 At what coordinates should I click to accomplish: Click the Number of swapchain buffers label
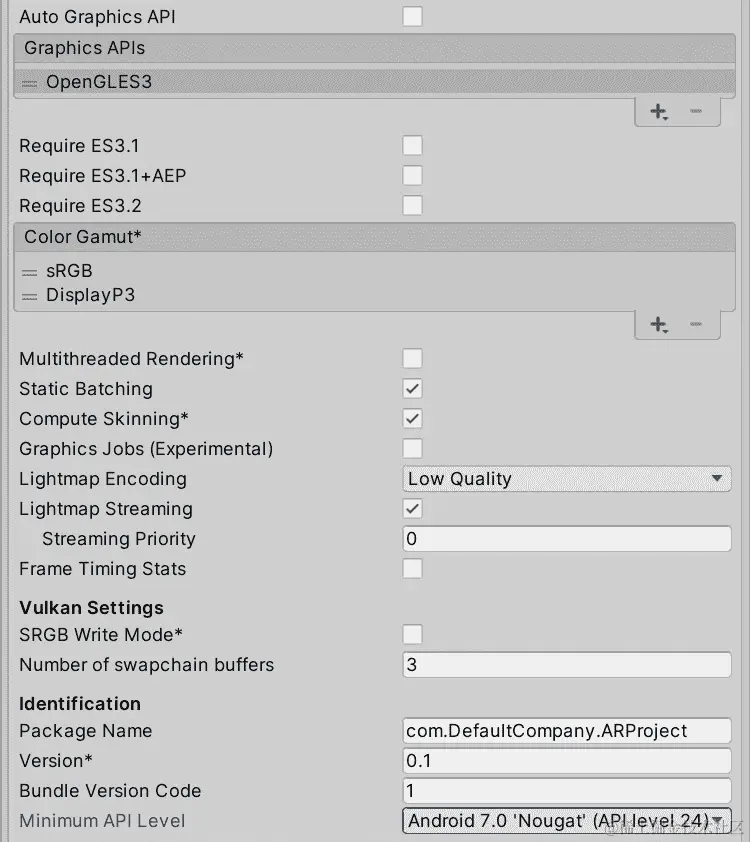tap(147, 665)
